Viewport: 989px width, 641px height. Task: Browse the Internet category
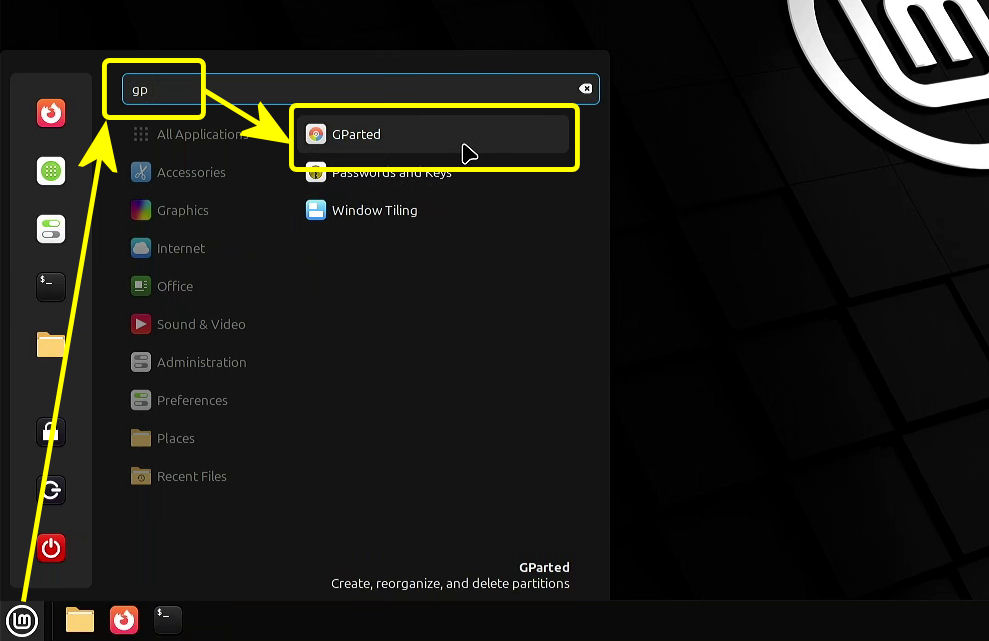click(180, 248)
